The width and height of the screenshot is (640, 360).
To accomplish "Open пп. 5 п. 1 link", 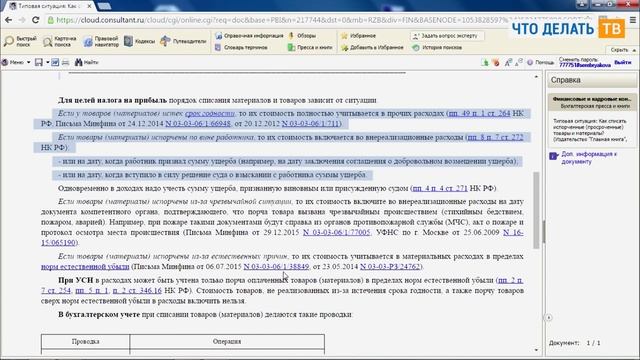I will [x=92, y=291].
